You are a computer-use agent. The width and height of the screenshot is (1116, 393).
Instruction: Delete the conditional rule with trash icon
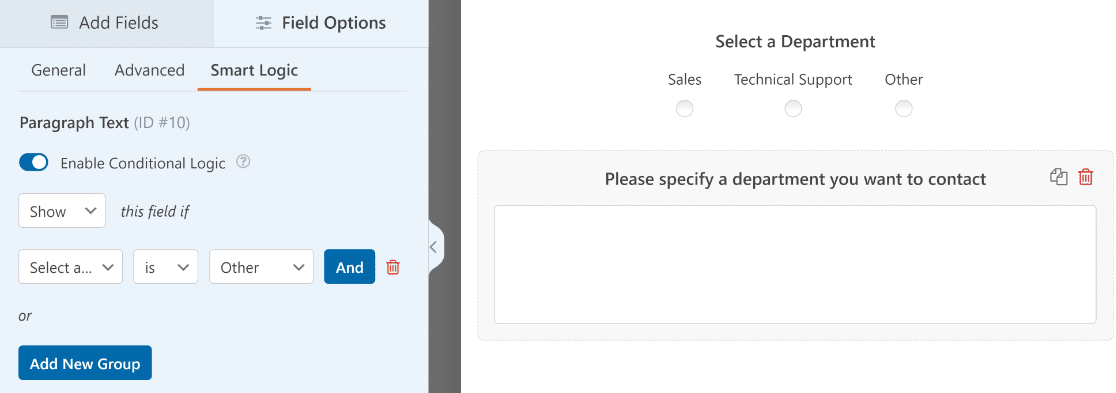(393, 267)
